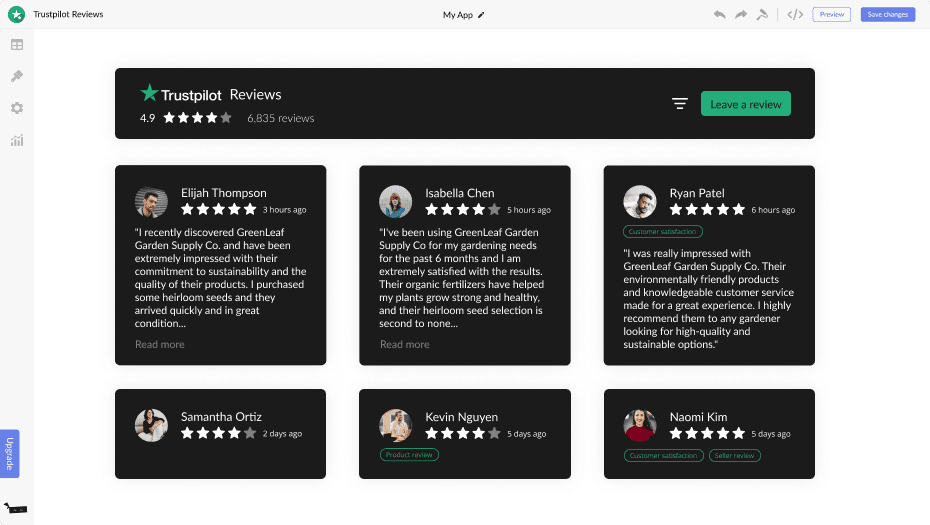
Task: Click the 6,835 reviews count
Action: [281, 118]
